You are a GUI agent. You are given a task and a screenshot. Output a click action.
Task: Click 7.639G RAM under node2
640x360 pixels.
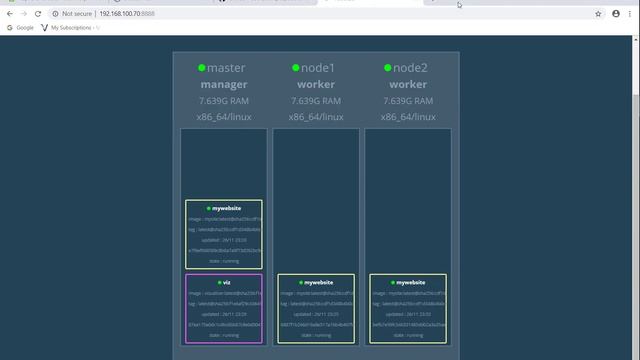click(408, 101)
